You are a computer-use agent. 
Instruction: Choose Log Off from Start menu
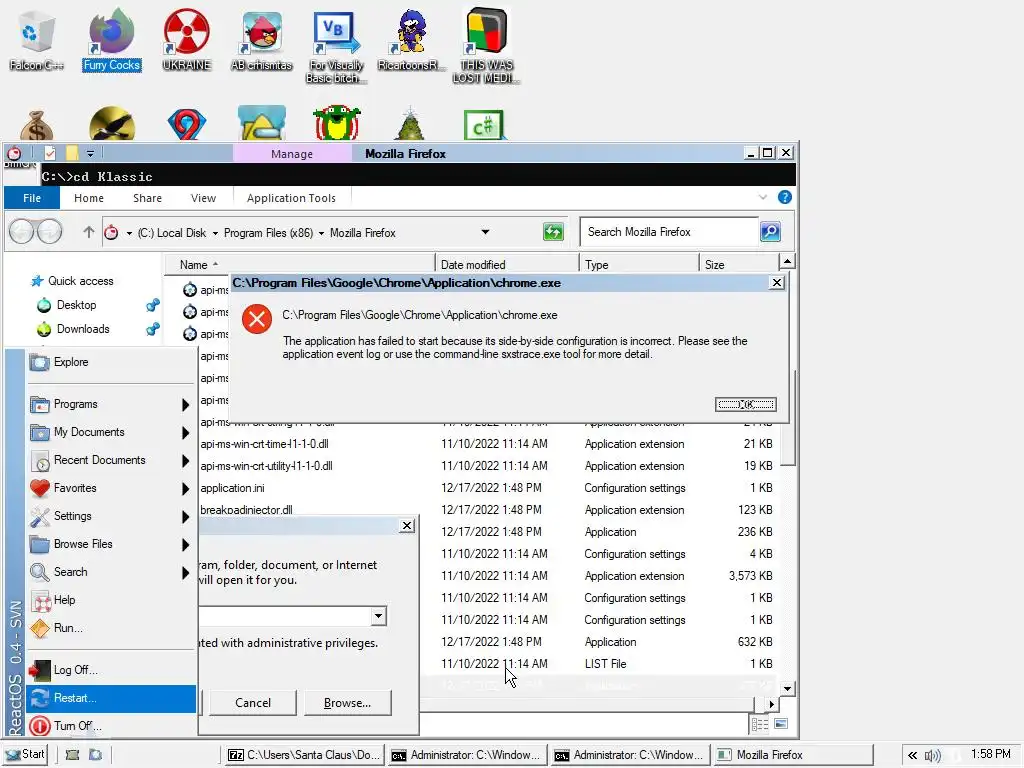111,670
